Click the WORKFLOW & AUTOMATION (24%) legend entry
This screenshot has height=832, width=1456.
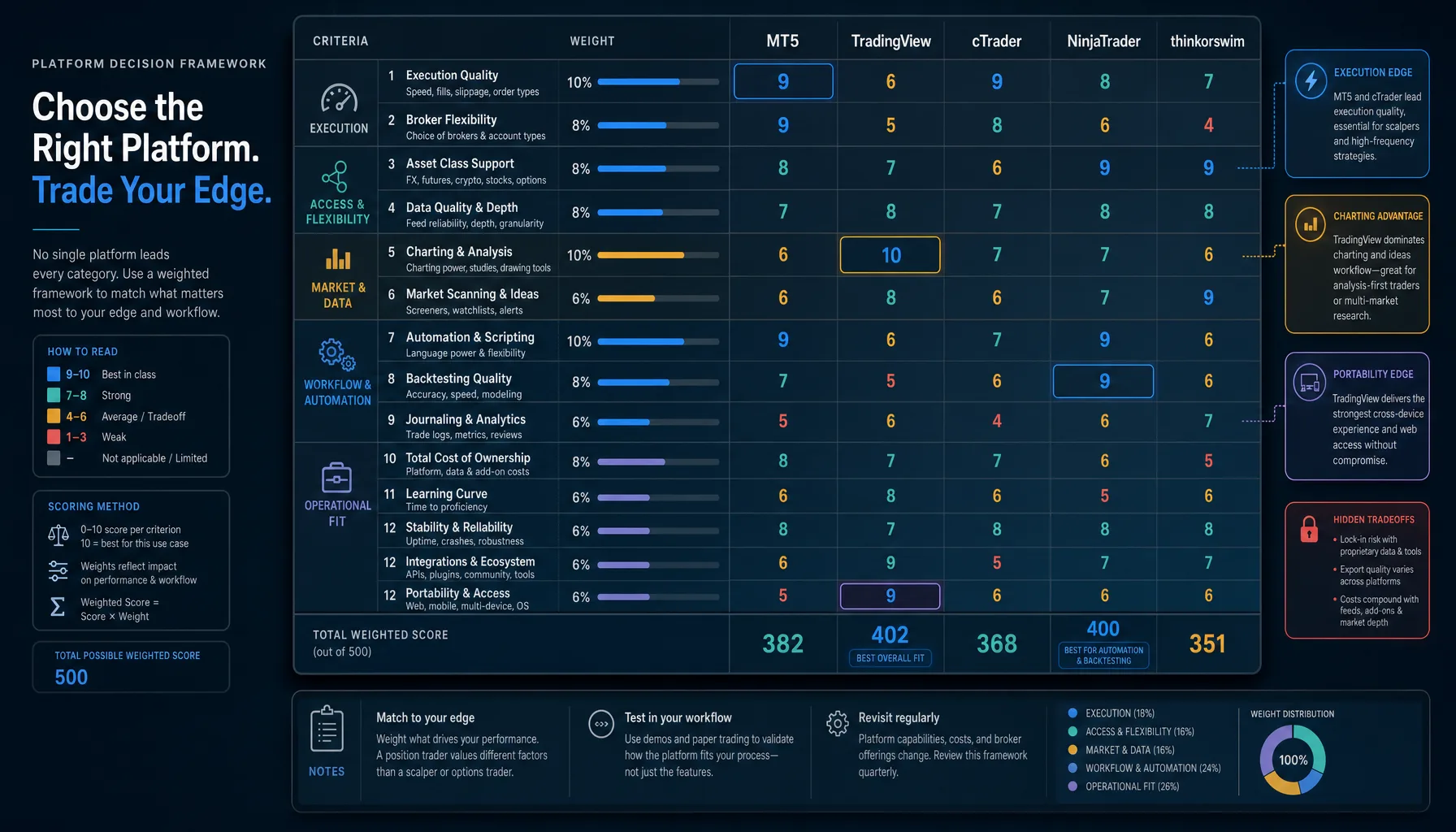(1145, 768)
